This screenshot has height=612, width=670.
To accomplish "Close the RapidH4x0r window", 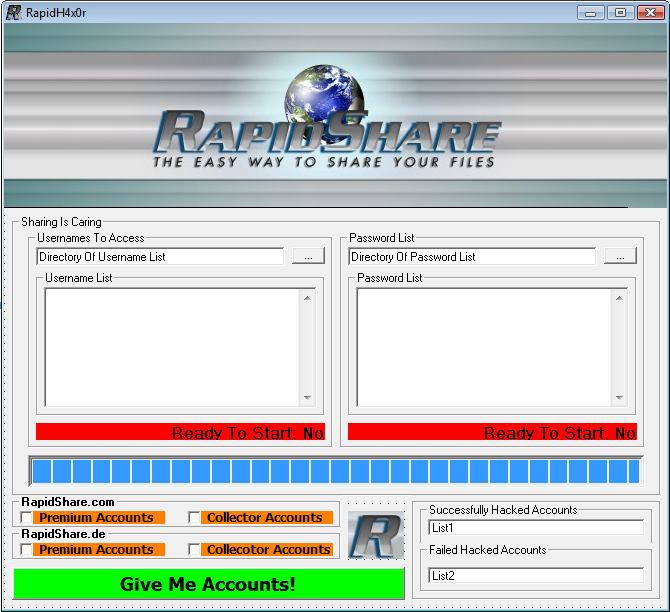I will (x=650, y=12).
